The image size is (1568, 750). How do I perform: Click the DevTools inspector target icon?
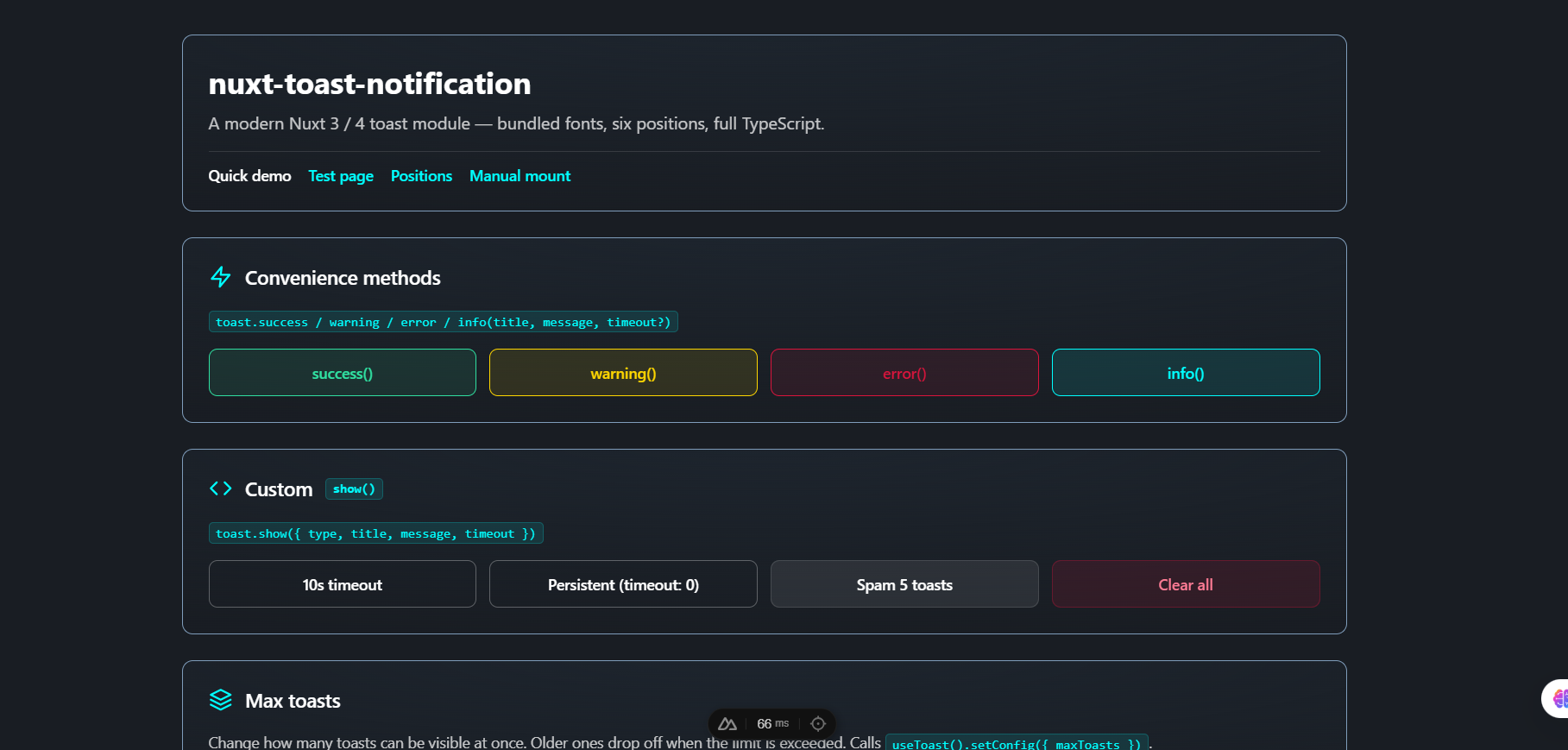pos(818,723)
